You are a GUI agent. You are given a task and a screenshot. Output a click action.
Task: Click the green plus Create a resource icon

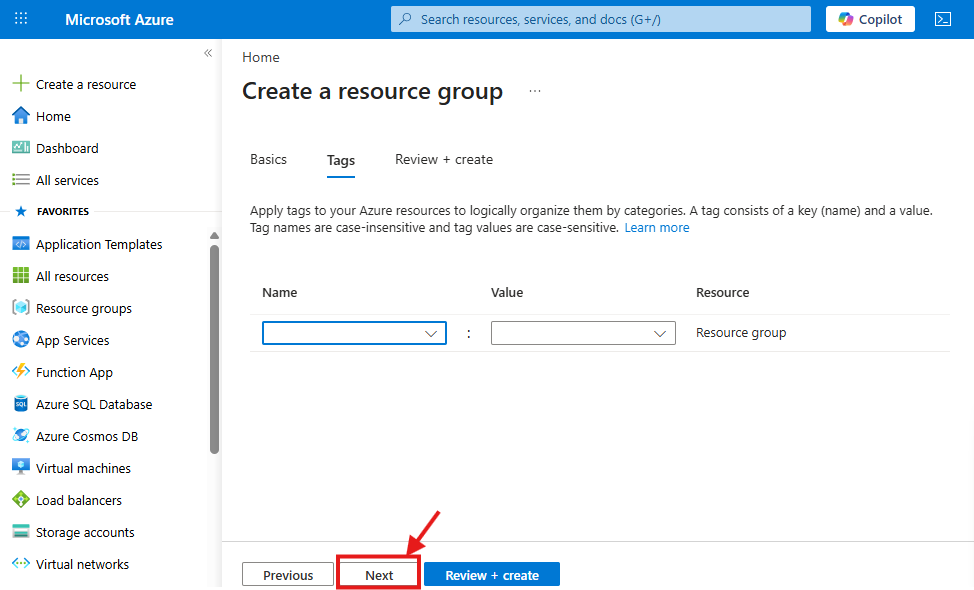20,83
